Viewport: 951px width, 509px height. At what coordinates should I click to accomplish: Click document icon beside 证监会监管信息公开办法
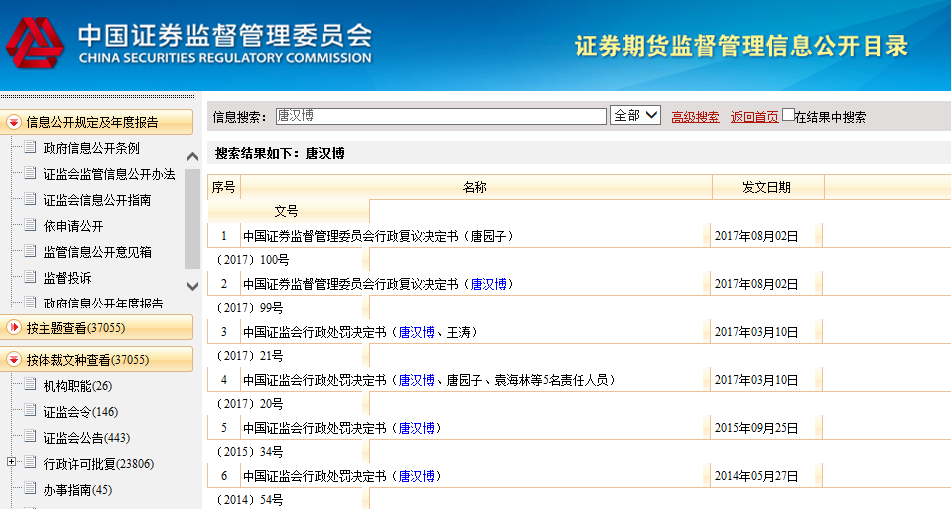[30, 173]
